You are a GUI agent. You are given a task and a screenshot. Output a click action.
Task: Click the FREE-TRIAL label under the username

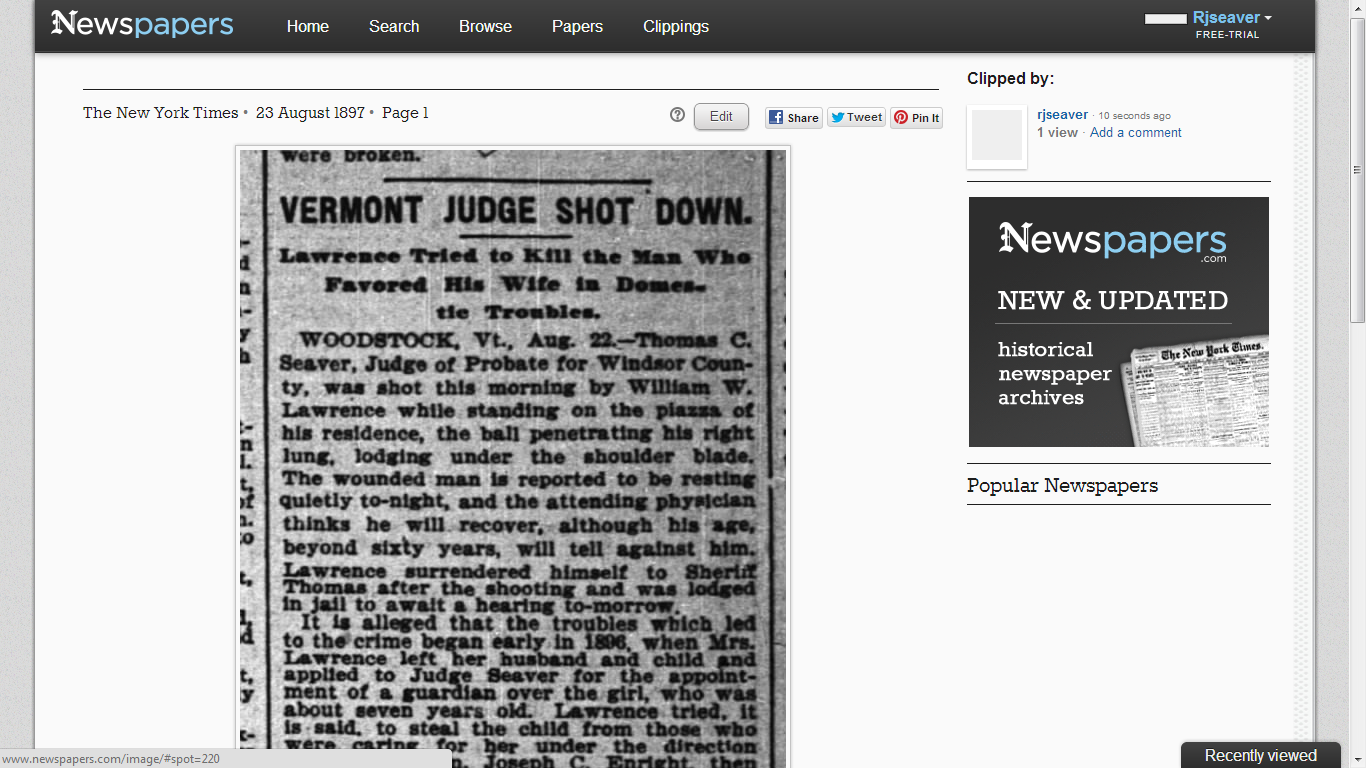pos(1228,35)
